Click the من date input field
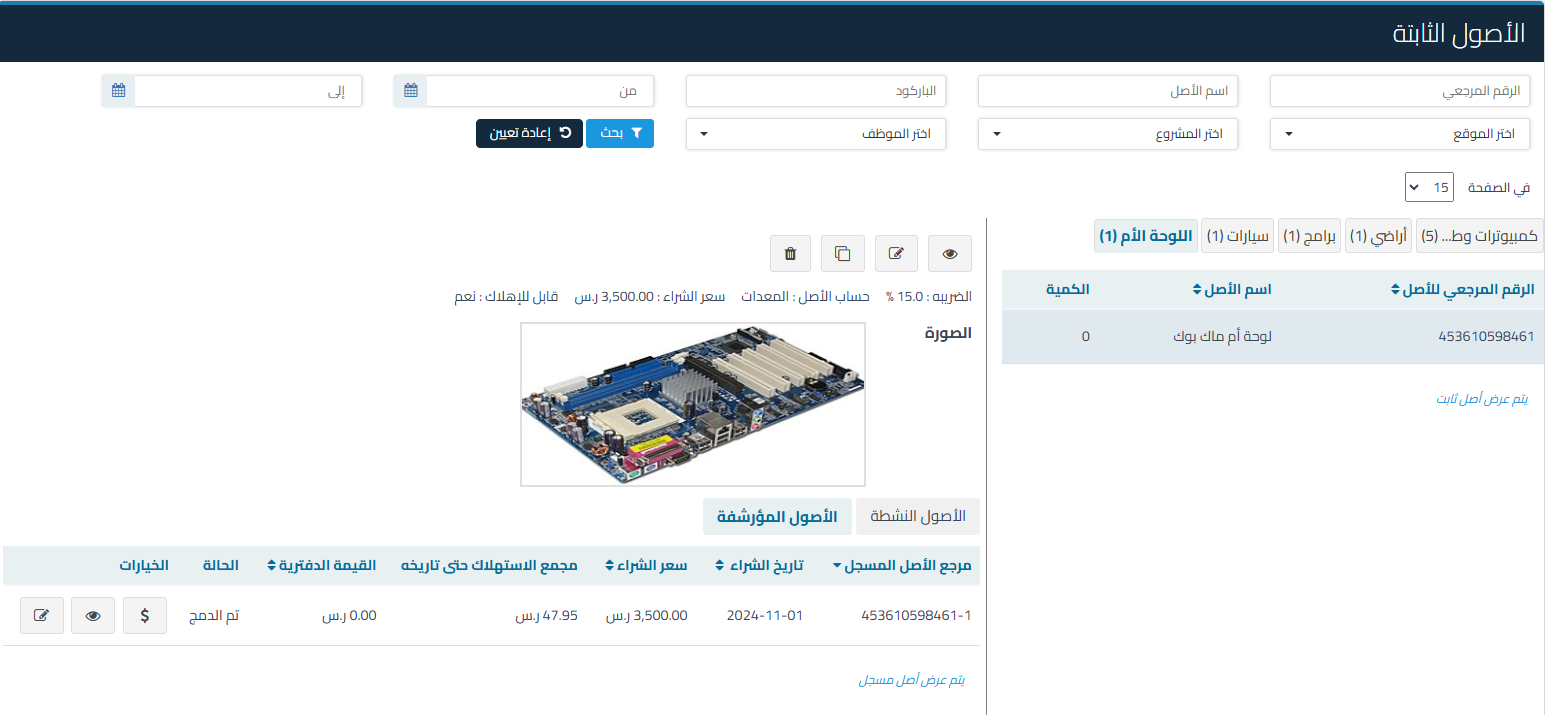 coord(540,91)
